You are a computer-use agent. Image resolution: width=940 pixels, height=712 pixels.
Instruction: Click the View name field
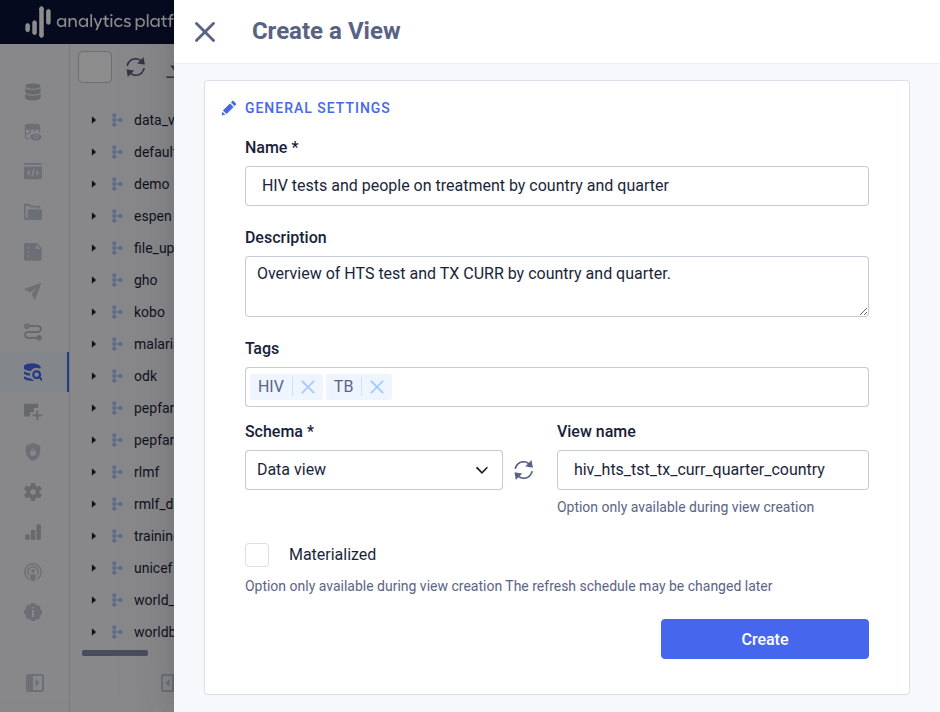tap(712, 470)
